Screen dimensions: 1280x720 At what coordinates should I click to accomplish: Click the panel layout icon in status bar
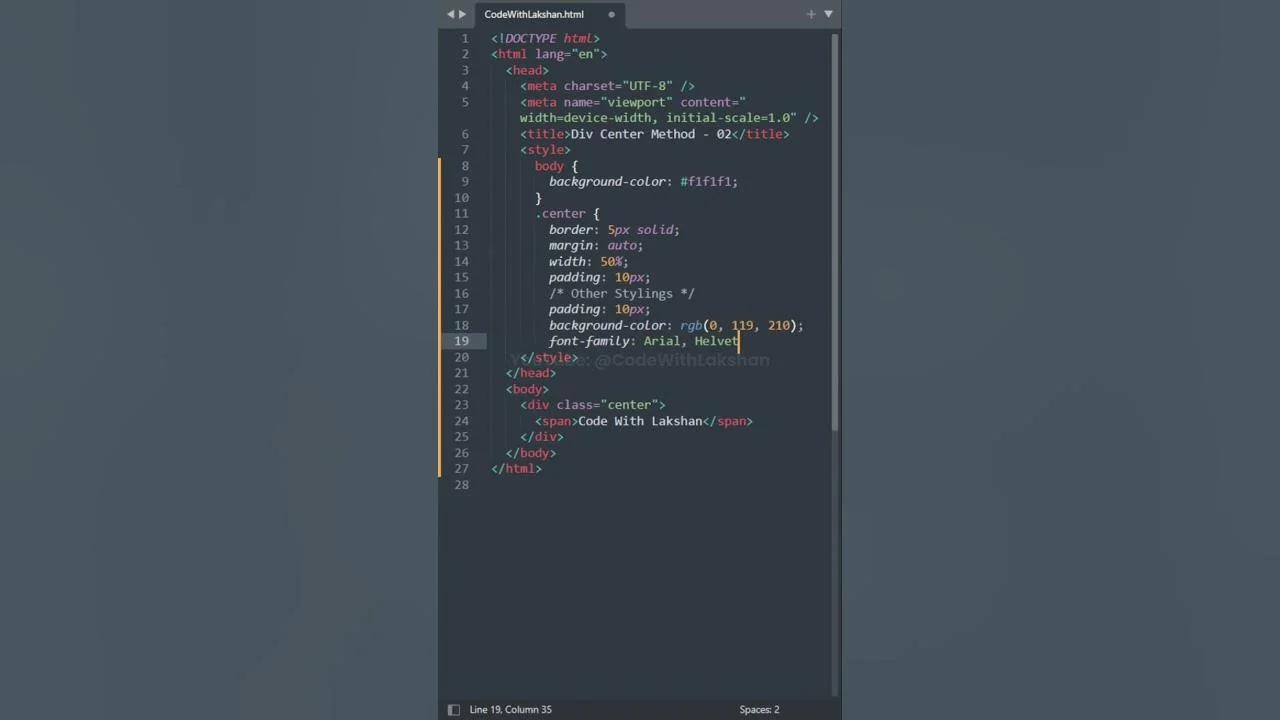click(x=453, y=709)
